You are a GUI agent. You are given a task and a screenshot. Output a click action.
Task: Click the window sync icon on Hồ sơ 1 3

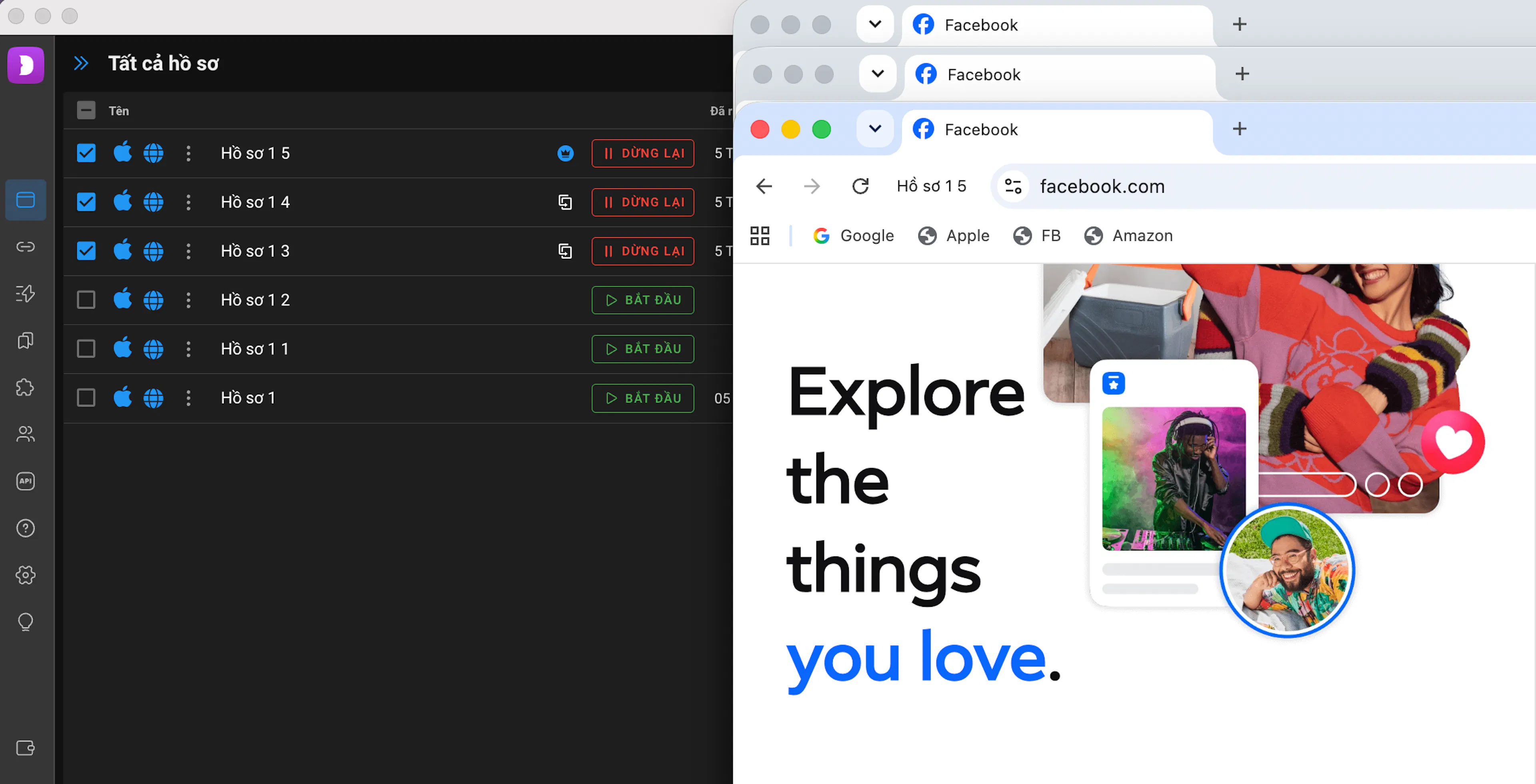pos(565,251)
